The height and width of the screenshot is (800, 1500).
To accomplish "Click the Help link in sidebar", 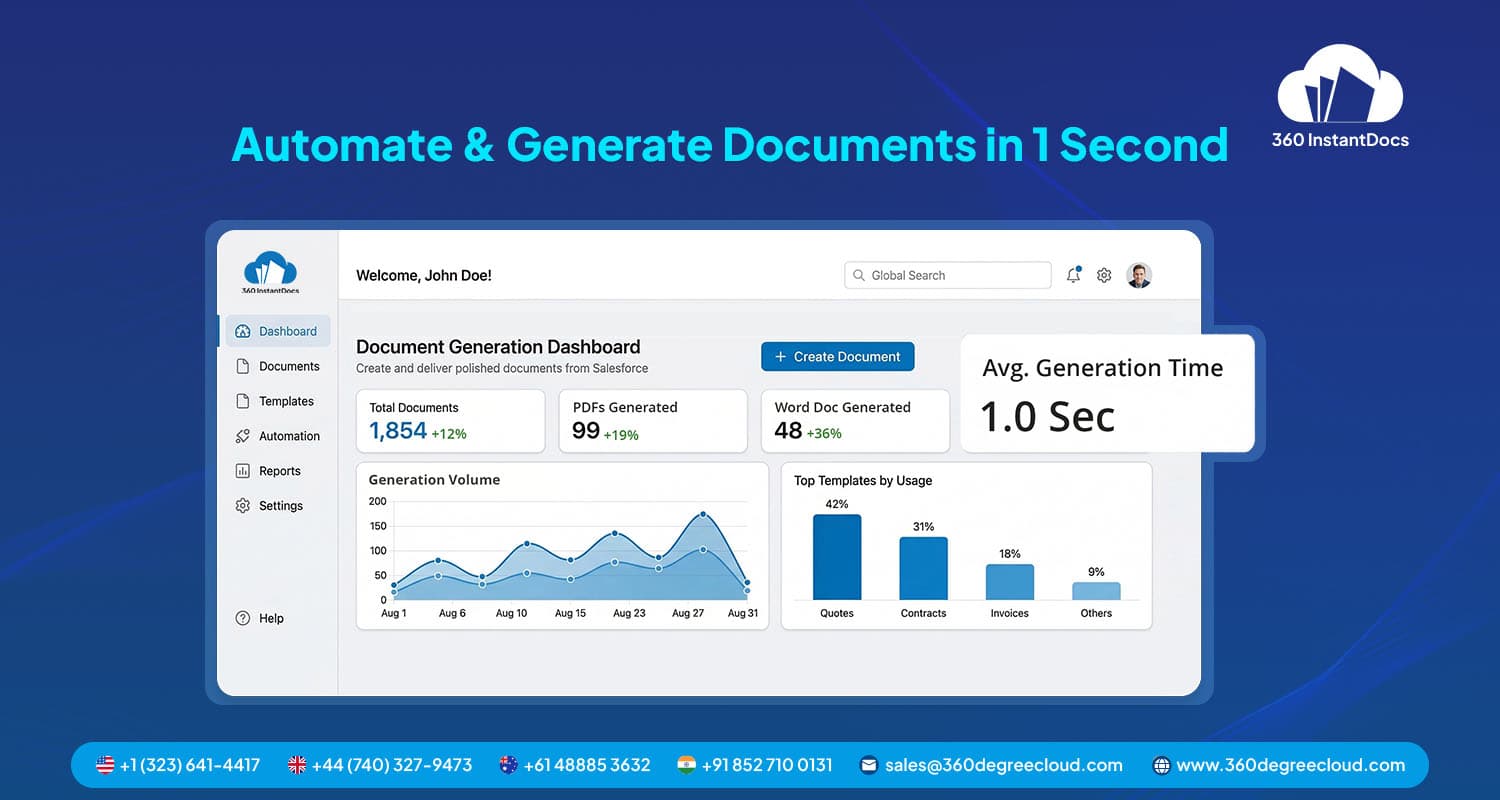I will [x=259, y=618].
